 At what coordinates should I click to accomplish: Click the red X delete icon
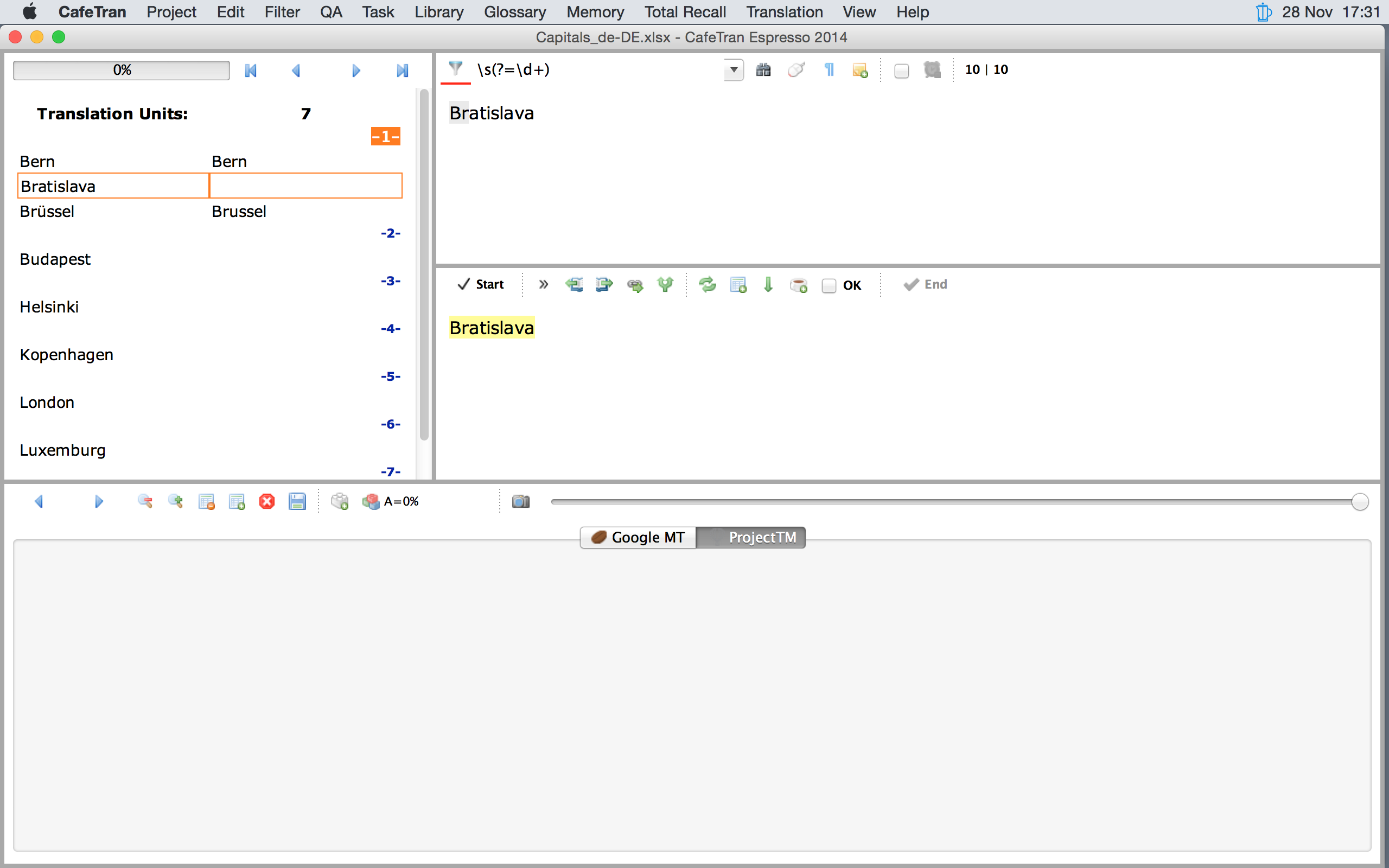click(x=267, y=502)
